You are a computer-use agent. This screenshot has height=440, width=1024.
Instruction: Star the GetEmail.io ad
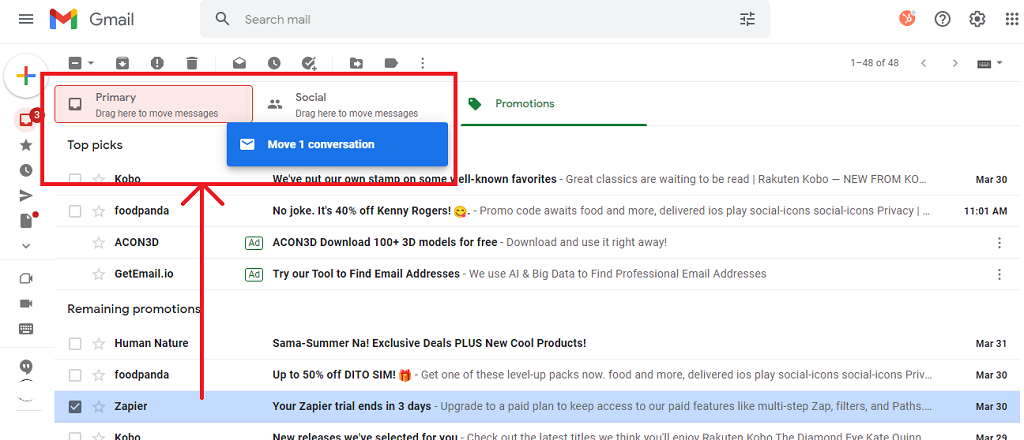99,274
